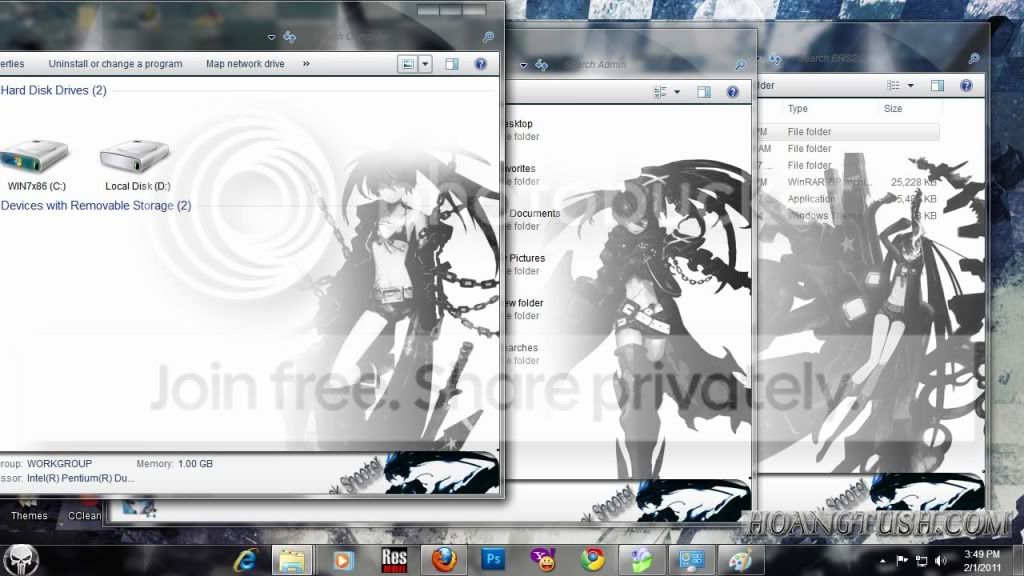Open view options dropdown in BRS2 window

click(x=910, y=86)
